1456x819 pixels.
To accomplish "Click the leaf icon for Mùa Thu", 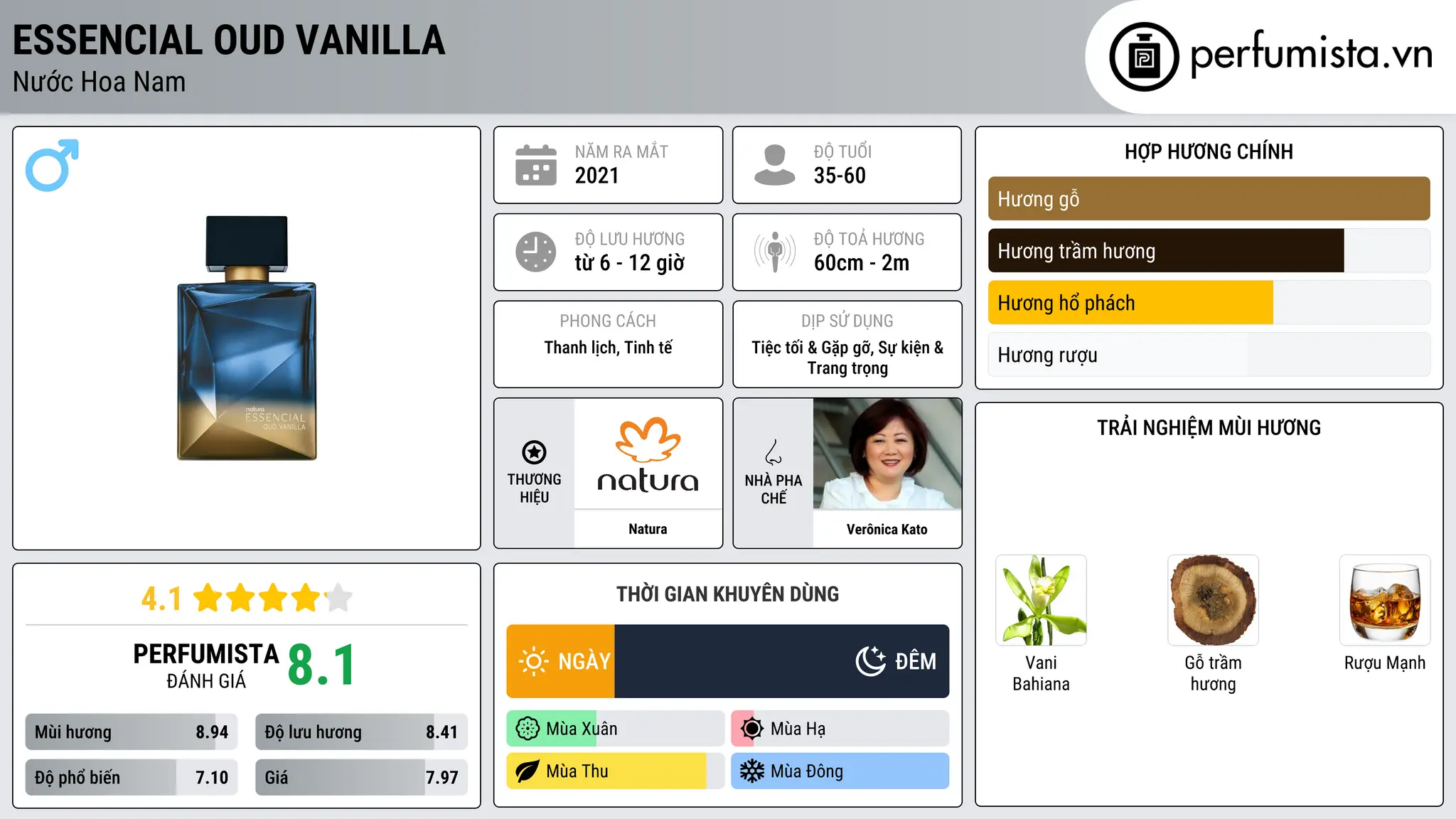I will coord(528,771).
